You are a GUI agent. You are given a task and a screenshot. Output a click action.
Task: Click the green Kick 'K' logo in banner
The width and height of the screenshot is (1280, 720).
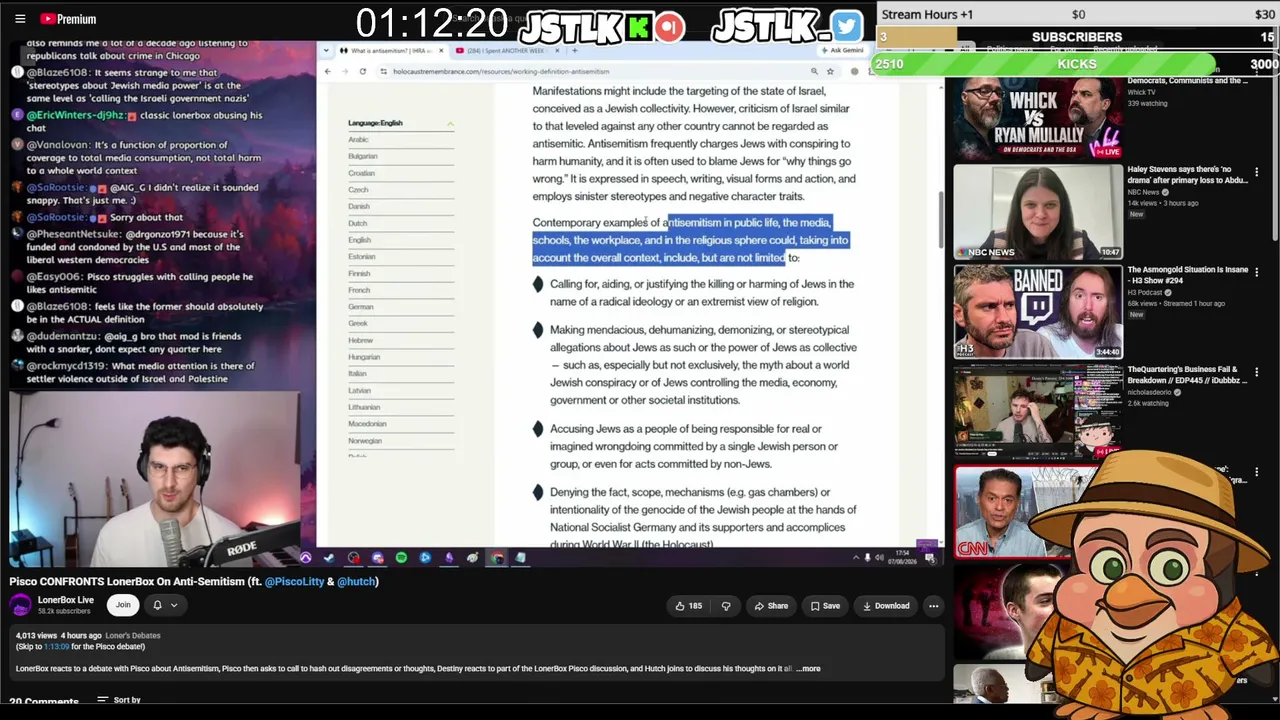[637, 28]
